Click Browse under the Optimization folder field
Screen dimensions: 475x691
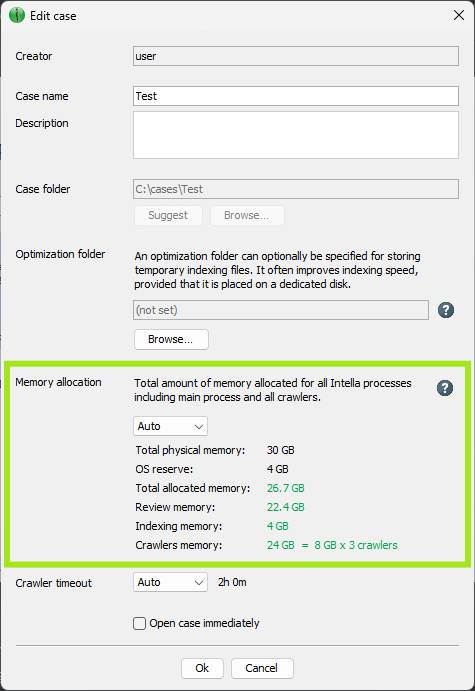(x=171, y=339)
